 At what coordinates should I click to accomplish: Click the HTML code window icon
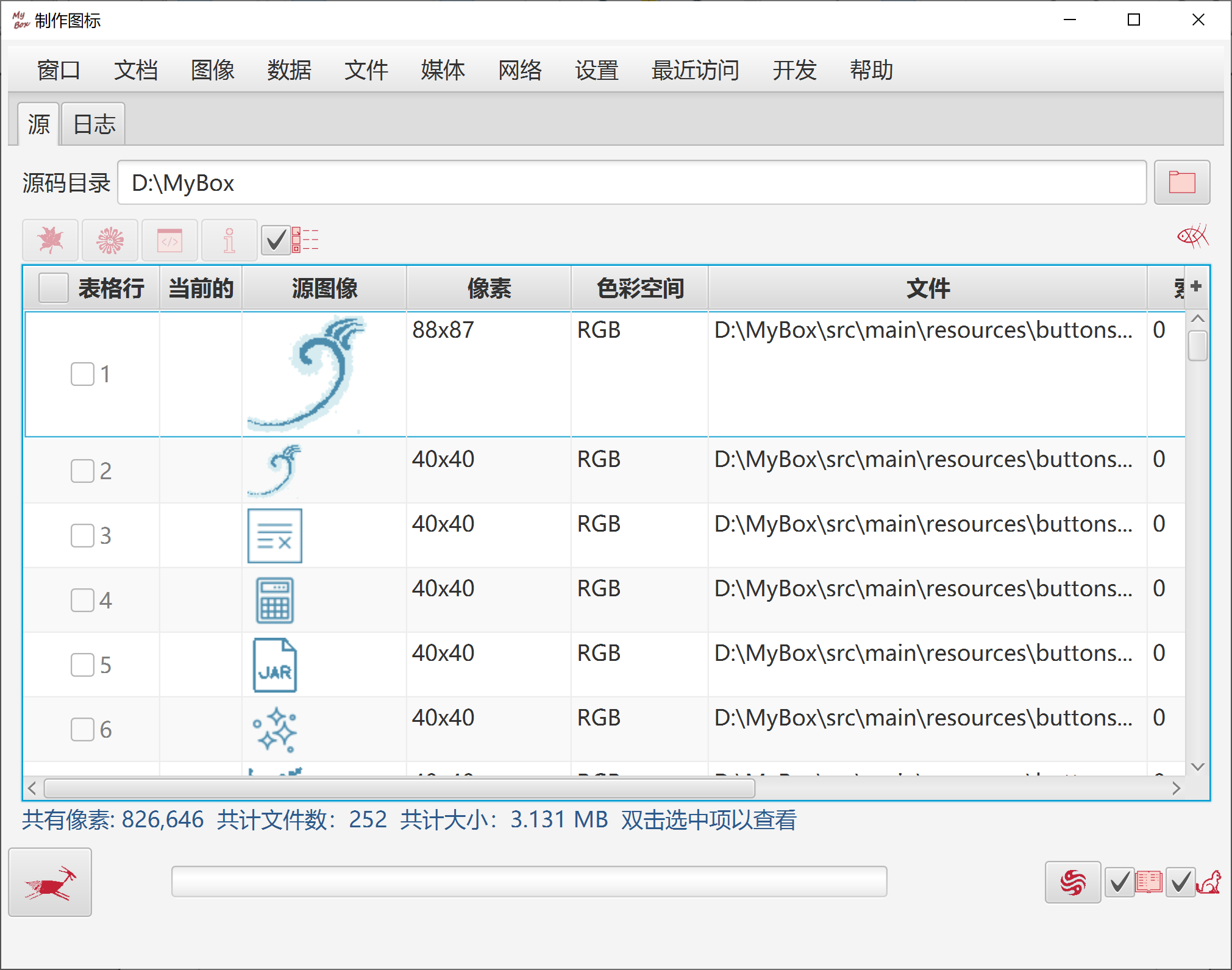coord(170,240)
